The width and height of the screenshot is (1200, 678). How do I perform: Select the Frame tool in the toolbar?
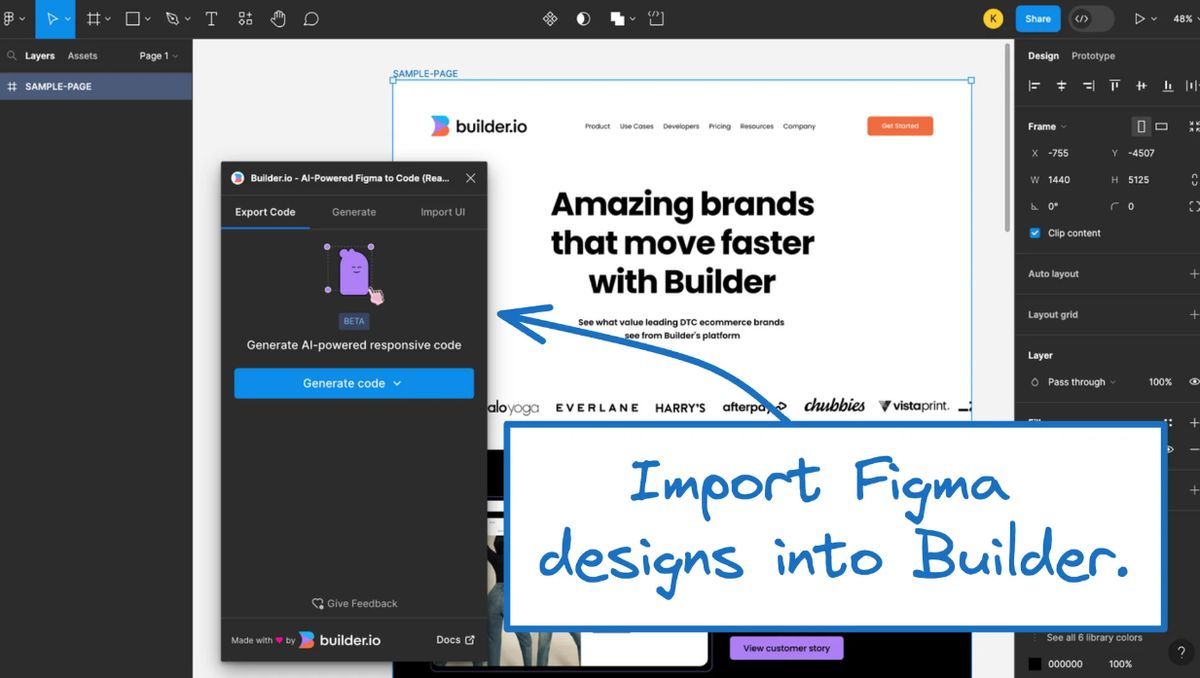(92, 18)
